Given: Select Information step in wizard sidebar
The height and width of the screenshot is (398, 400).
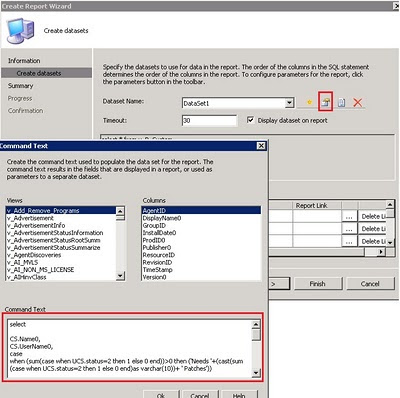Looking at the screenshot, I should coord(24,61).
